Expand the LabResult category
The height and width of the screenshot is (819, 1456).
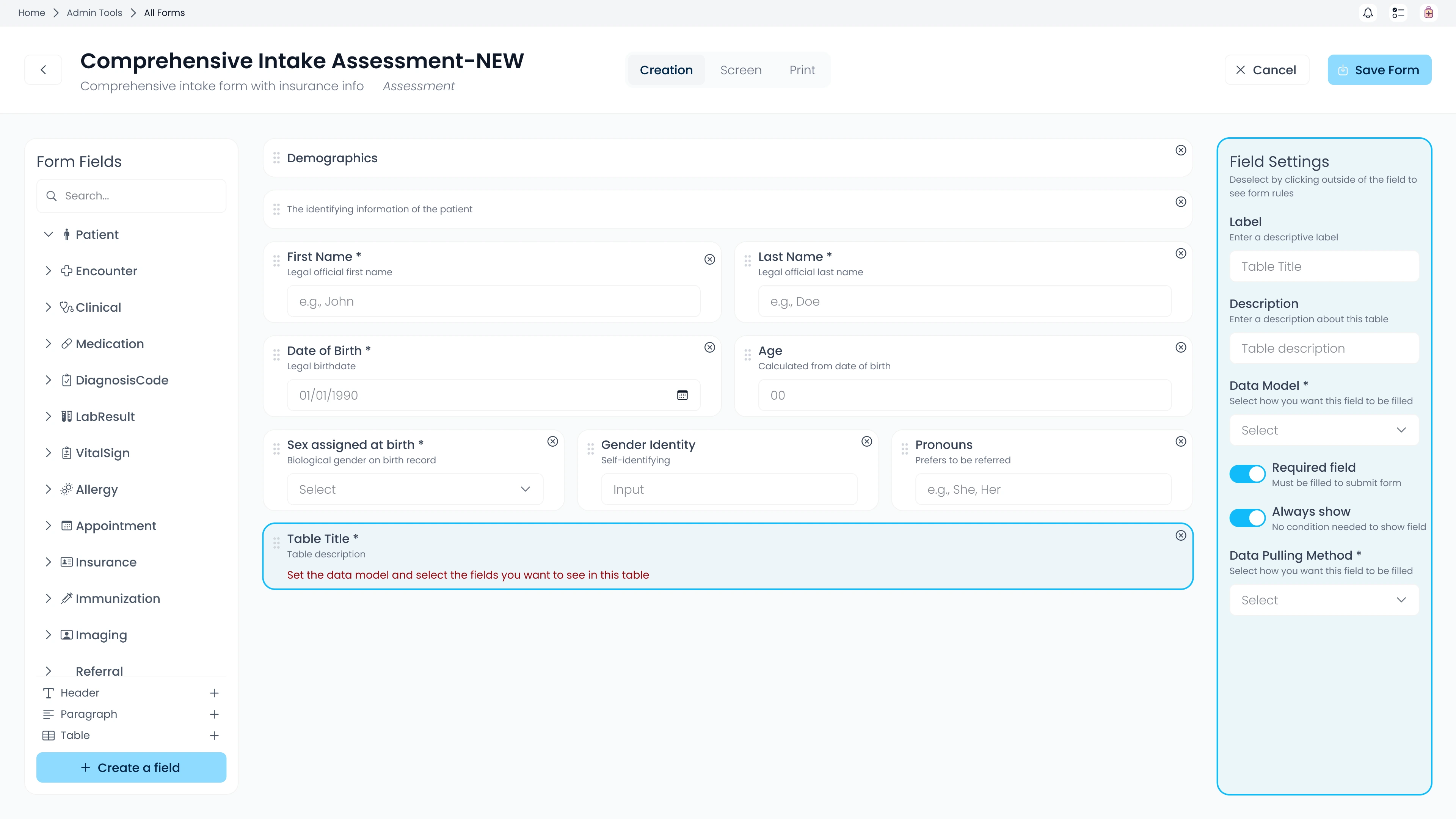pos(49,417)
